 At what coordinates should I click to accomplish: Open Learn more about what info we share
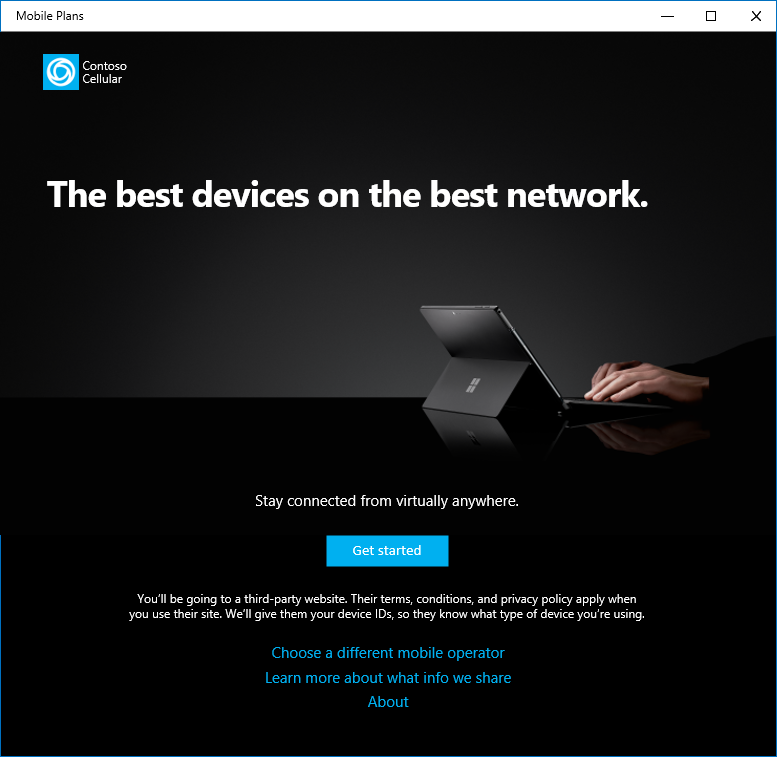click(x=388, y=677)
